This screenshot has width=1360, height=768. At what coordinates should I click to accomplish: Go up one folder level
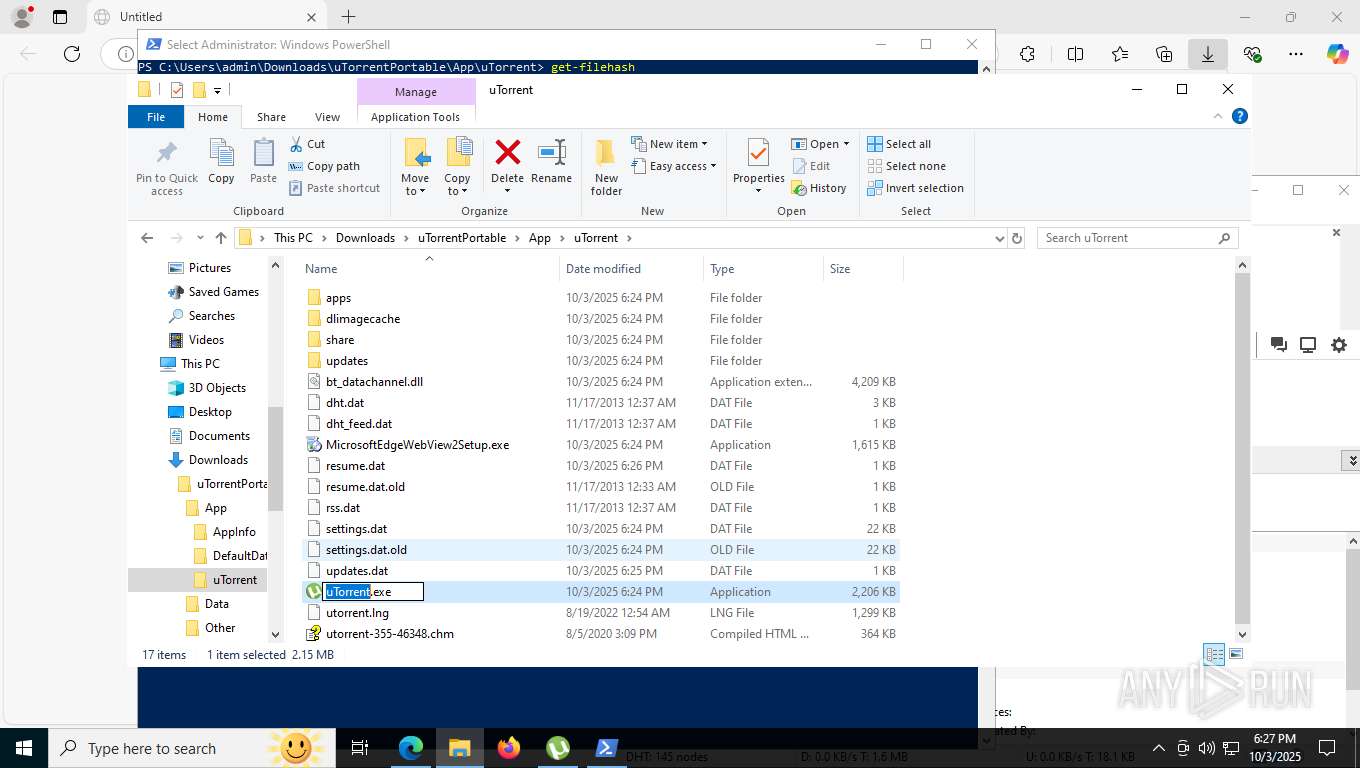221,238
